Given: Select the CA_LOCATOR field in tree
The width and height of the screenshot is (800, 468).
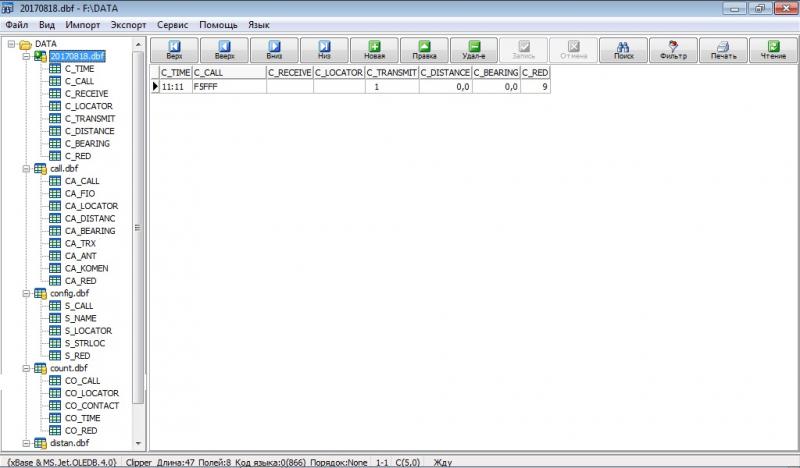Looking at the screenshot, I should (89, 206).
